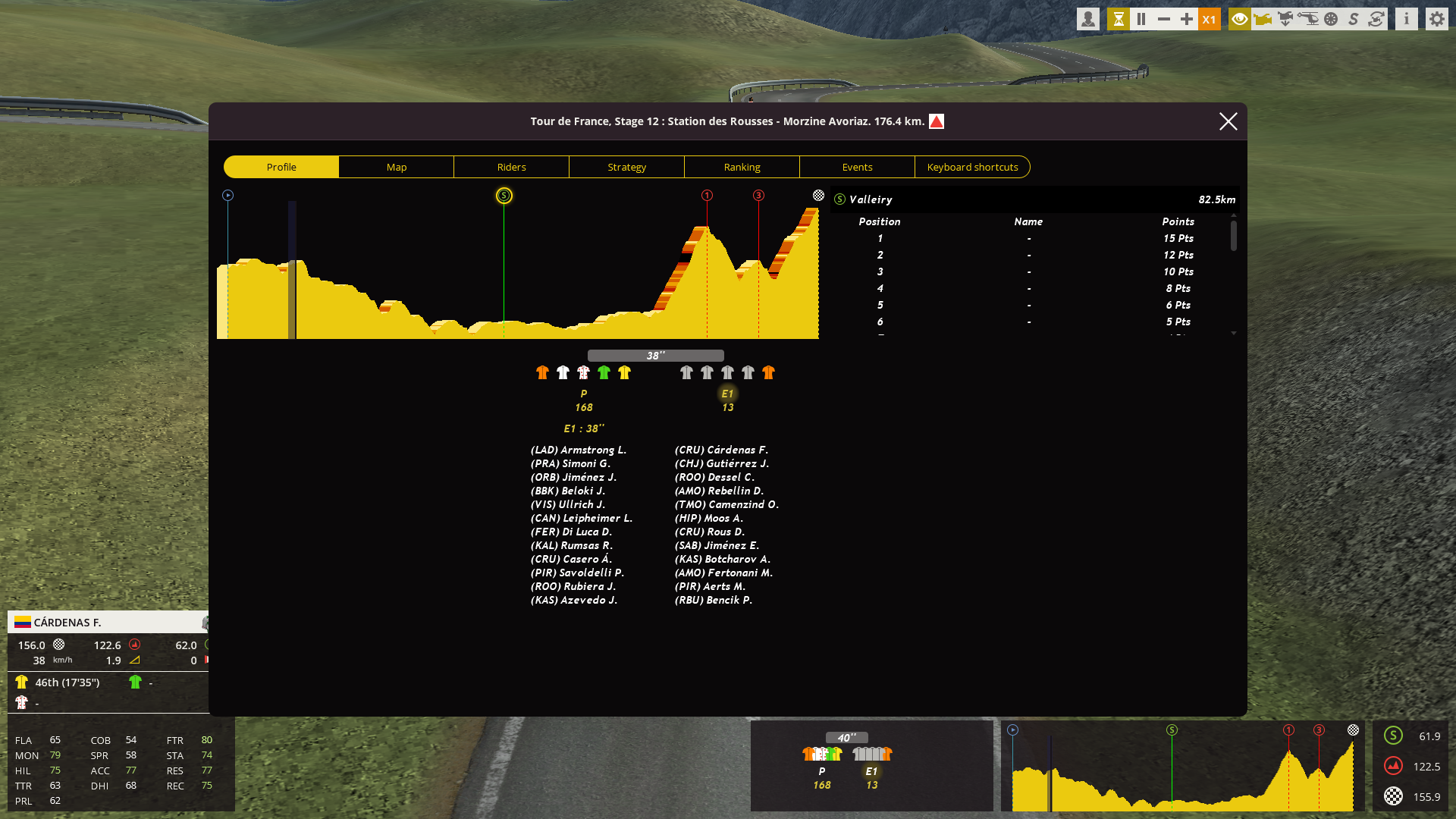
Task: Click the sprint points list scrollbar
Action: 1234,235
